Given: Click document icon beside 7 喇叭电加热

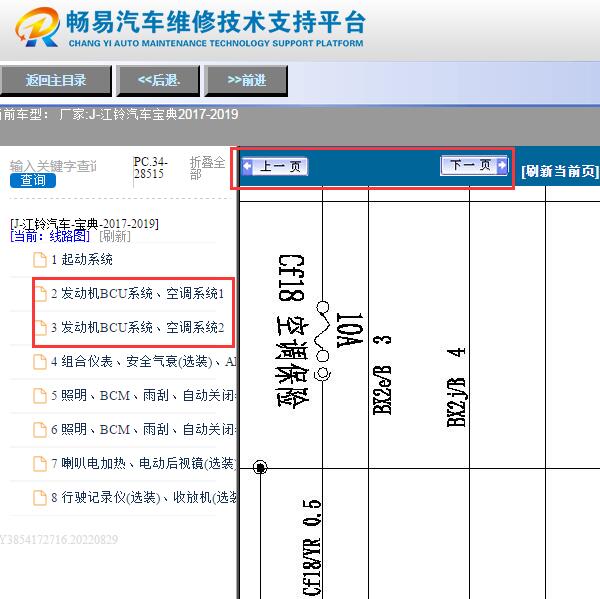Looking at the screenshot, I should [x=40, y=464].
